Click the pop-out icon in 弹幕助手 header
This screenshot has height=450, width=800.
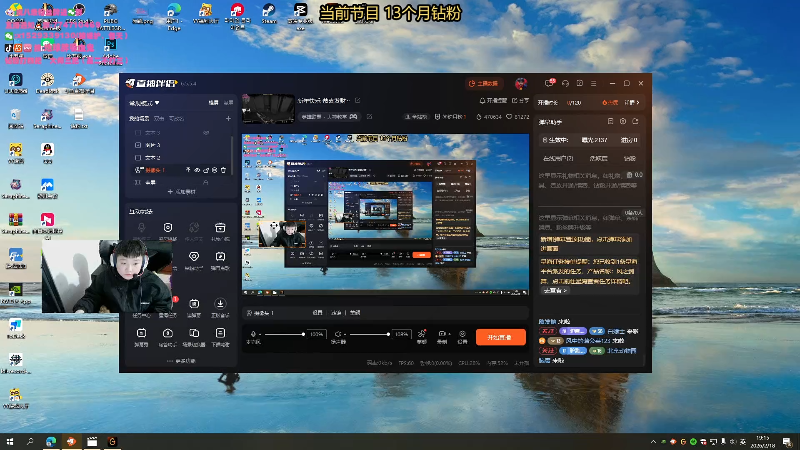tap(635, 121)
